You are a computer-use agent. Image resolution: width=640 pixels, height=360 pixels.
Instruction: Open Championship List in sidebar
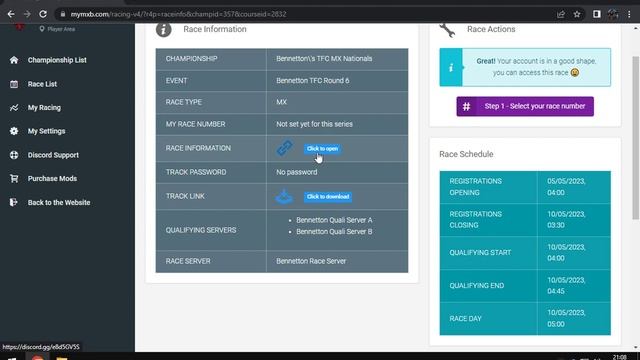(57, 60)
